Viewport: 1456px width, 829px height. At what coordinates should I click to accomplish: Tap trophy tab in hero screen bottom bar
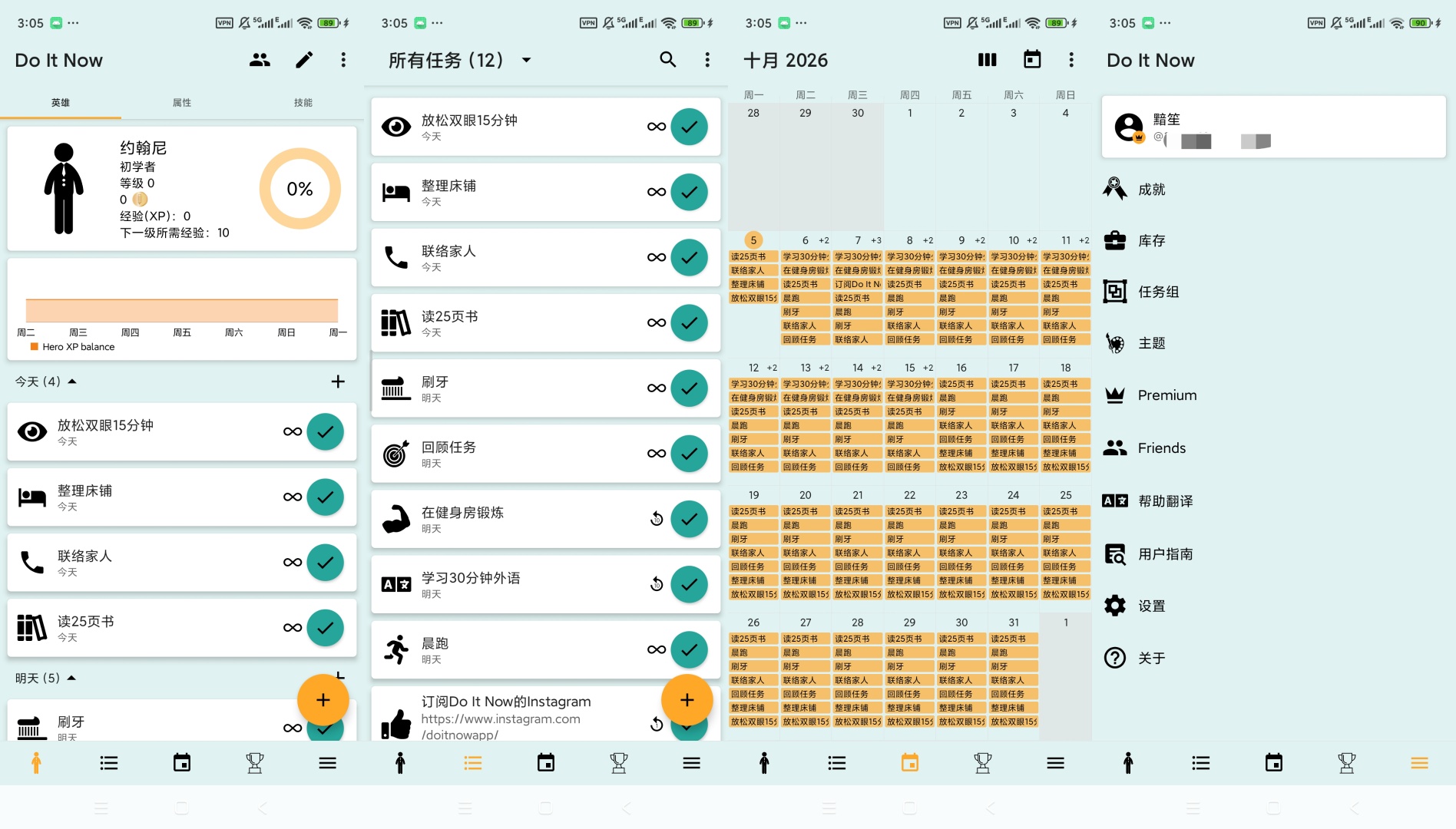[255, 763]
